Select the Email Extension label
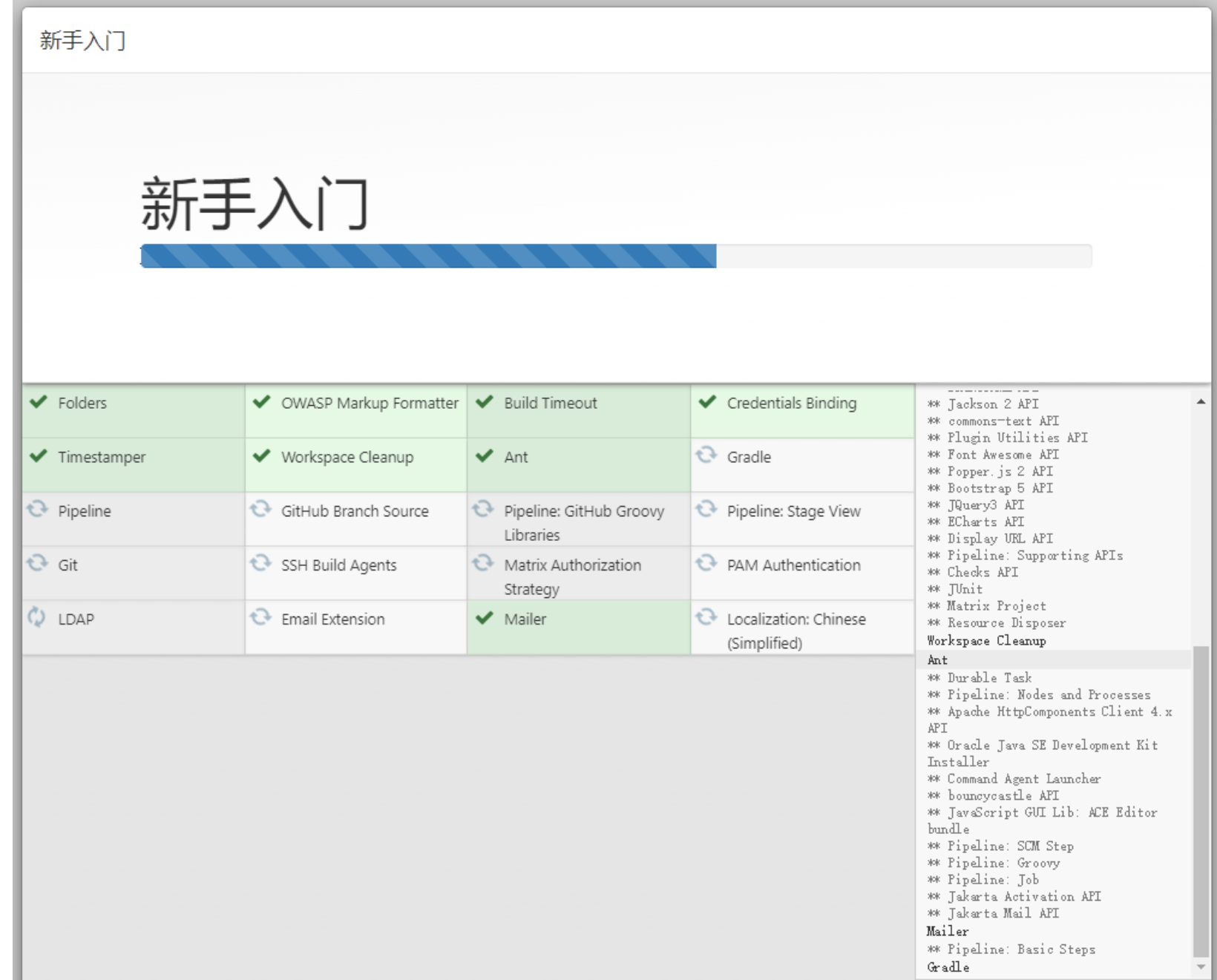This screenshot has height=980, width=1217. tap(332, 619)
